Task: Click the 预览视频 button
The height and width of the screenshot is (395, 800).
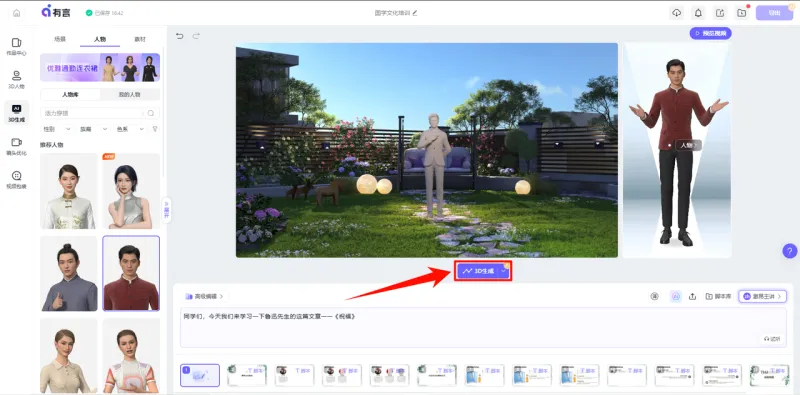Action: point(710,33)
